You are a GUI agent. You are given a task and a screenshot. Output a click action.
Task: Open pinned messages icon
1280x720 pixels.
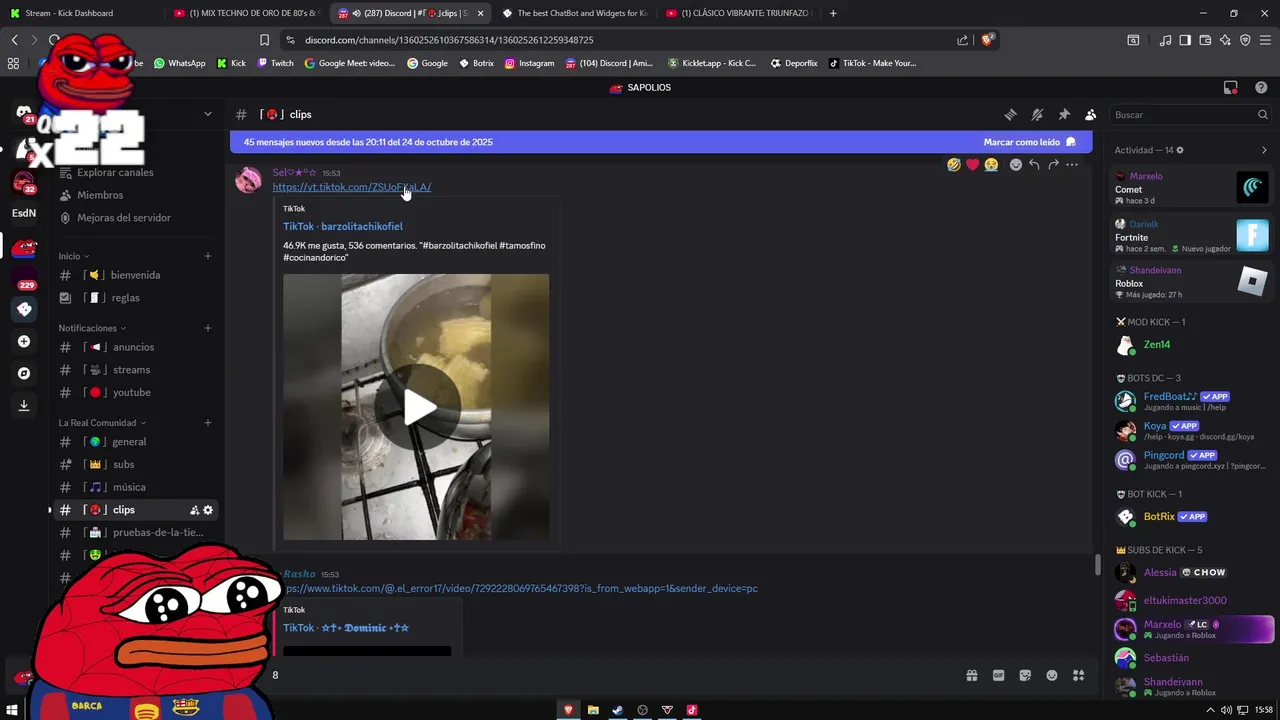point(1064,115)
